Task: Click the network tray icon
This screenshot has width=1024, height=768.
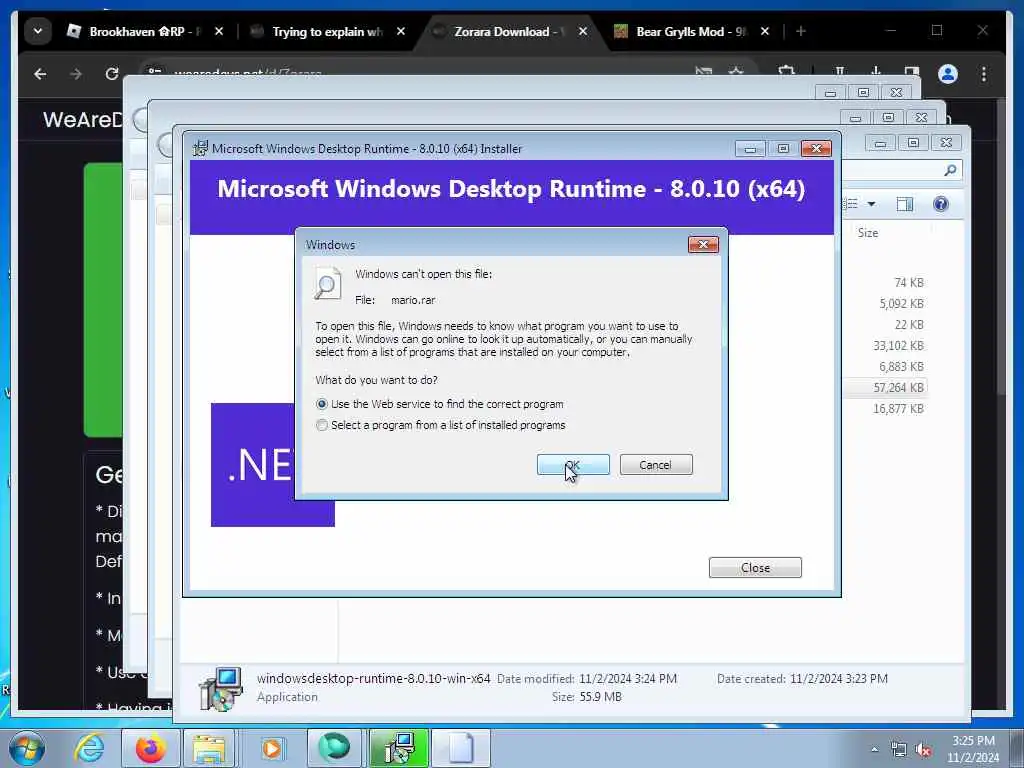Action: [899, 750]
